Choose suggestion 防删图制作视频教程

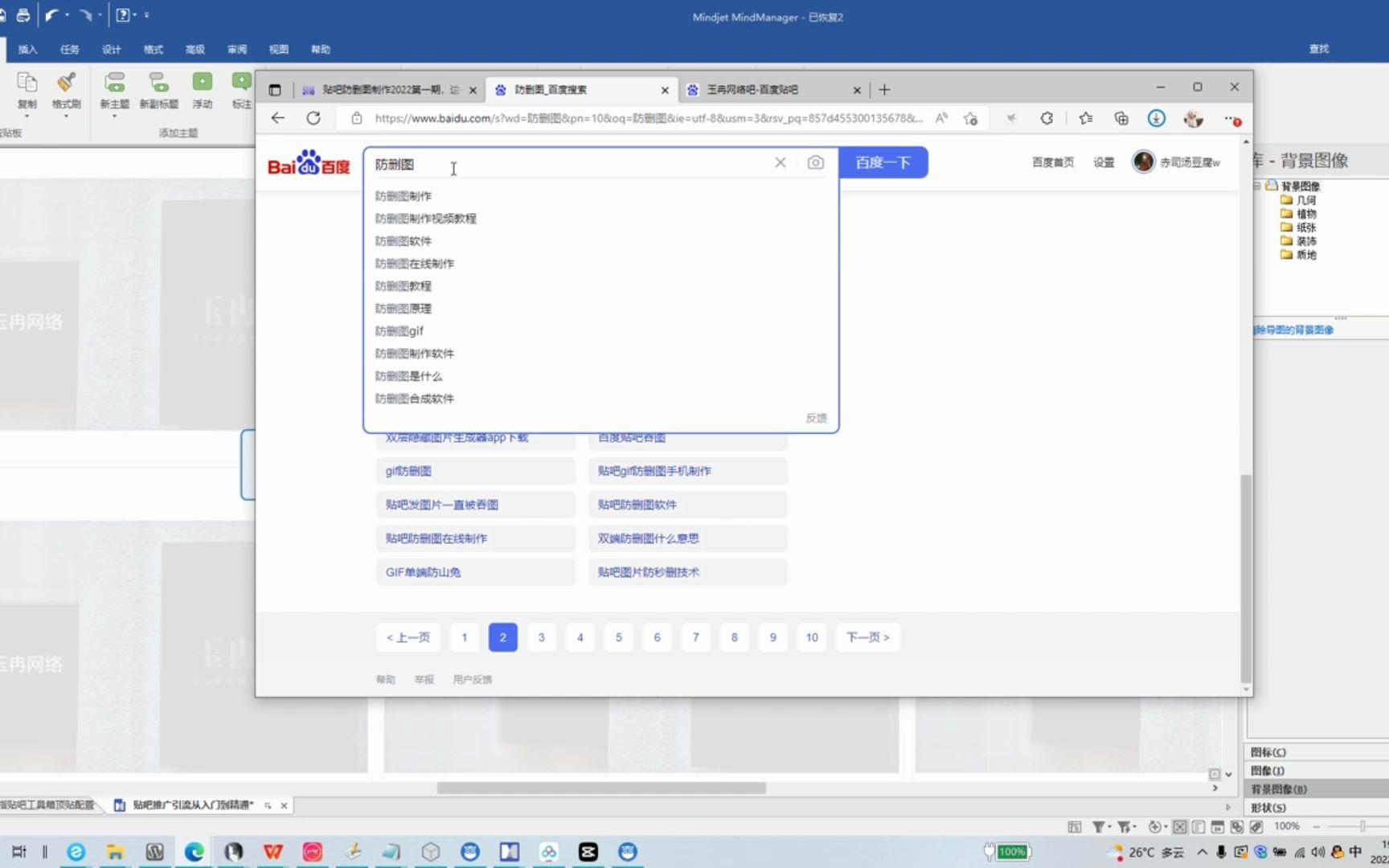(x=426, y=219)
